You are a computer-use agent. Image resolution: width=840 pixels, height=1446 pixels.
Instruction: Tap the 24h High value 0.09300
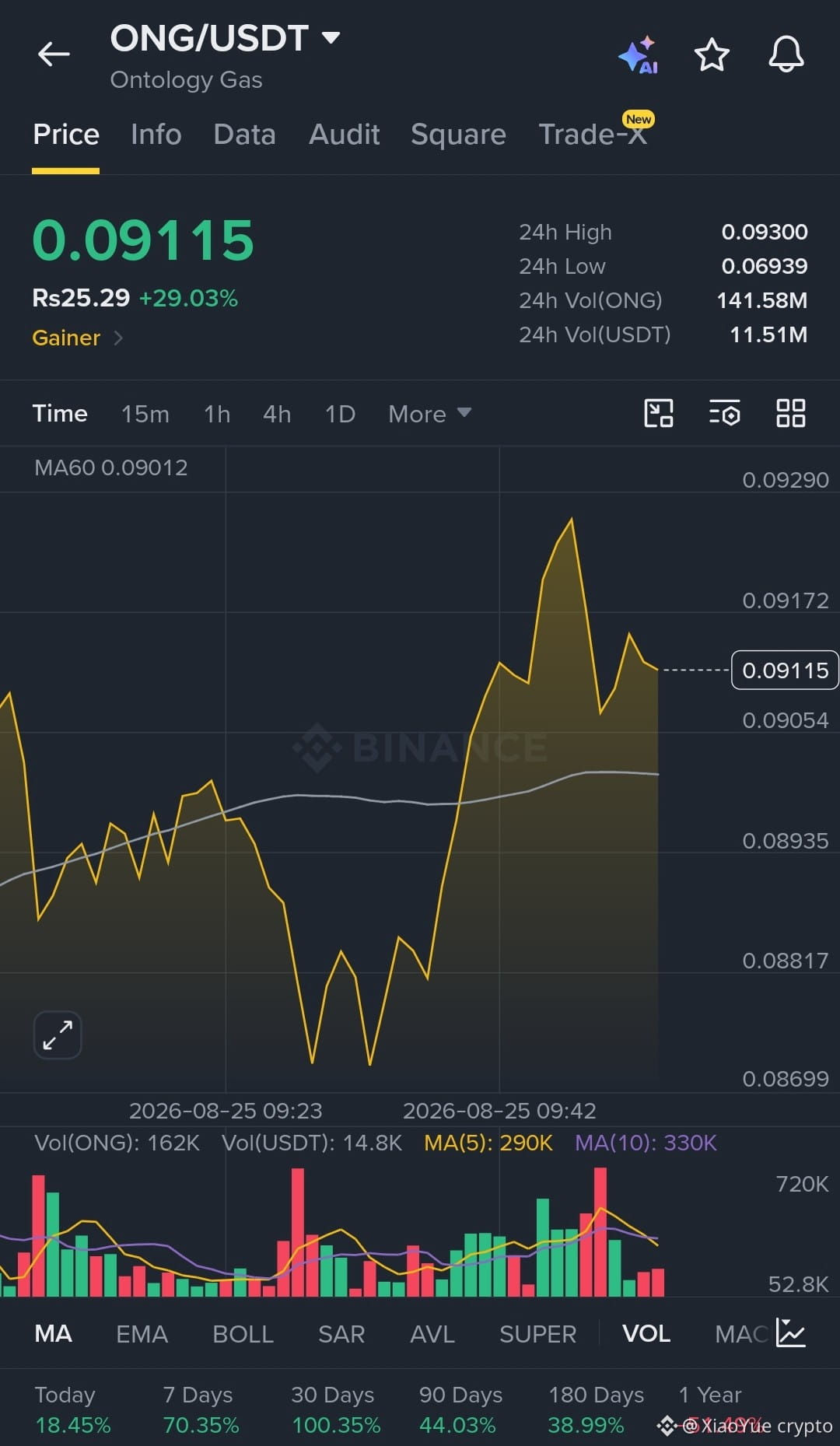765,232
